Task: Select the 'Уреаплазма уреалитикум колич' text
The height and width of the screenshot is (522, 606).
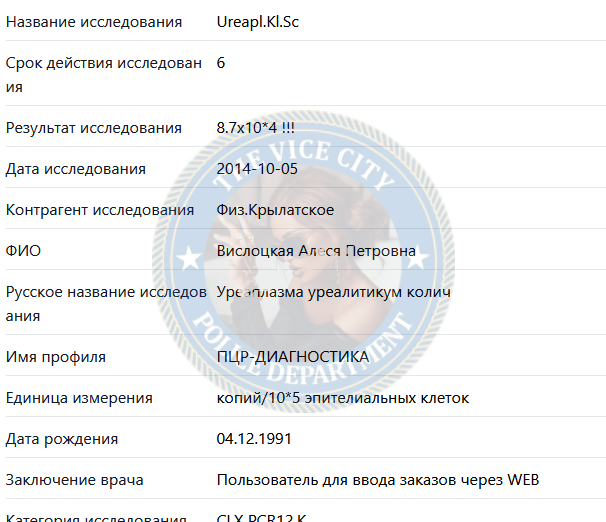Action: [x=334, y=292]
